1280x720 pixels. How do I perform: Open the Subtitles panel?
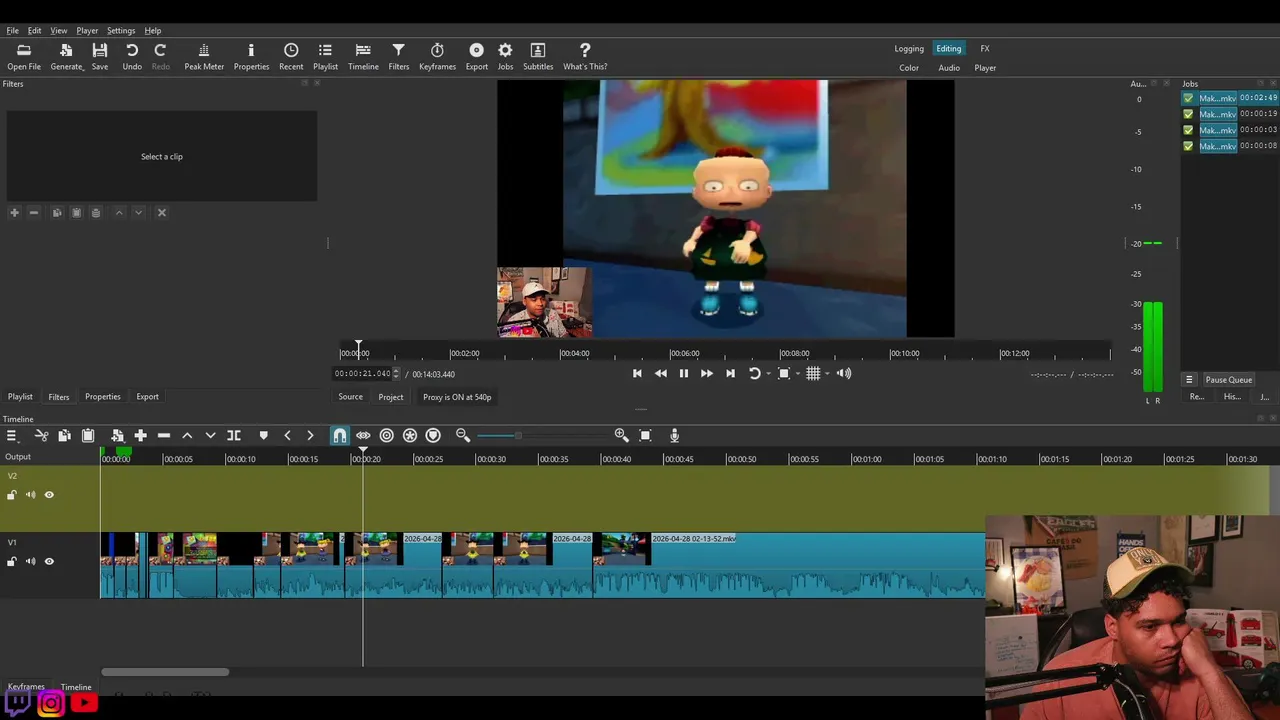click(538, 57)
